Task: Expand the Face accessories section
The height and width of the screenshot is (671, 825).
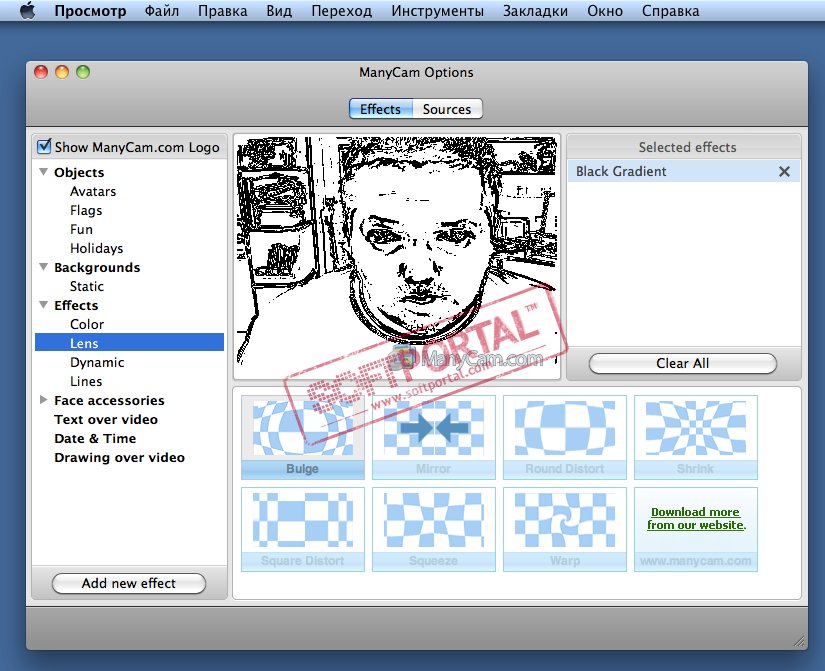Action: (x=44, y=399)
